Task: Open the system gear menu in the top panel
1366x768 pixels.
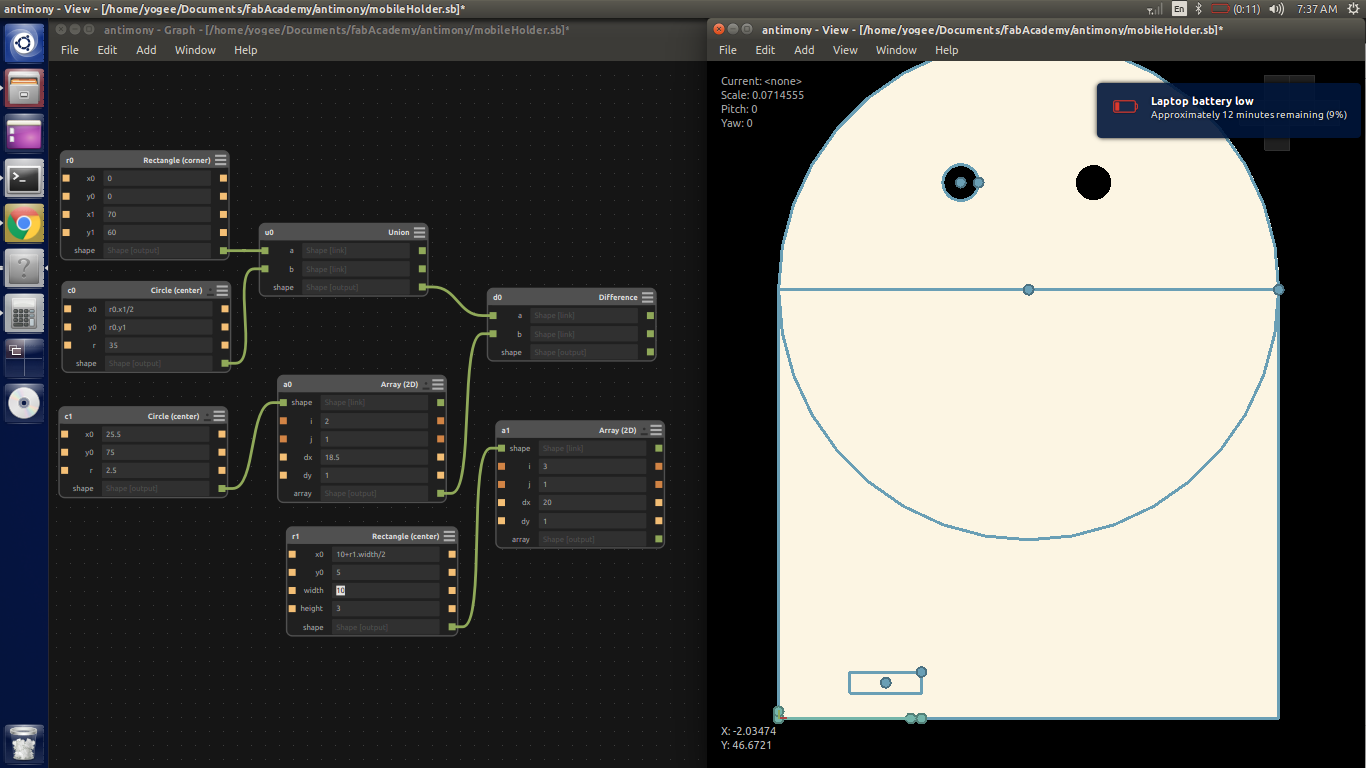Action: pyautogui.click(x=1354, y=9)
